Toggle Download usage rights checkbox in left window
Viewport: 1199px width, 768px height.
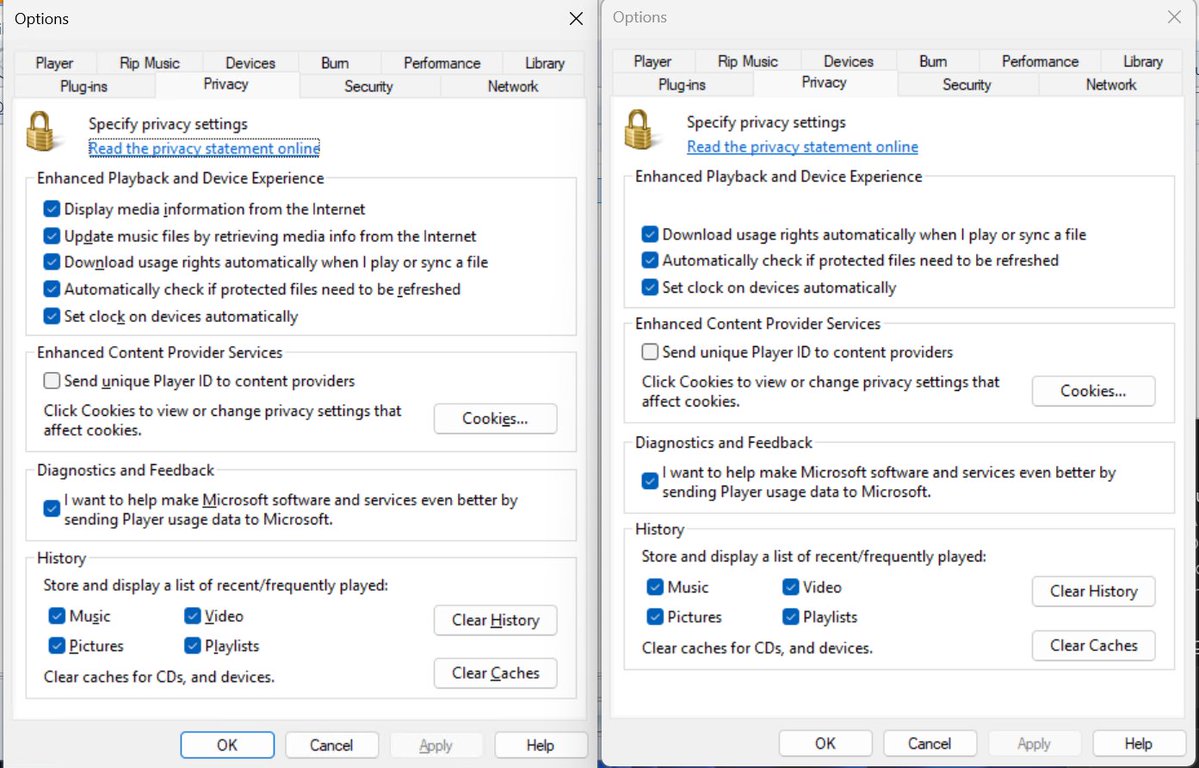tap(51, 262)
